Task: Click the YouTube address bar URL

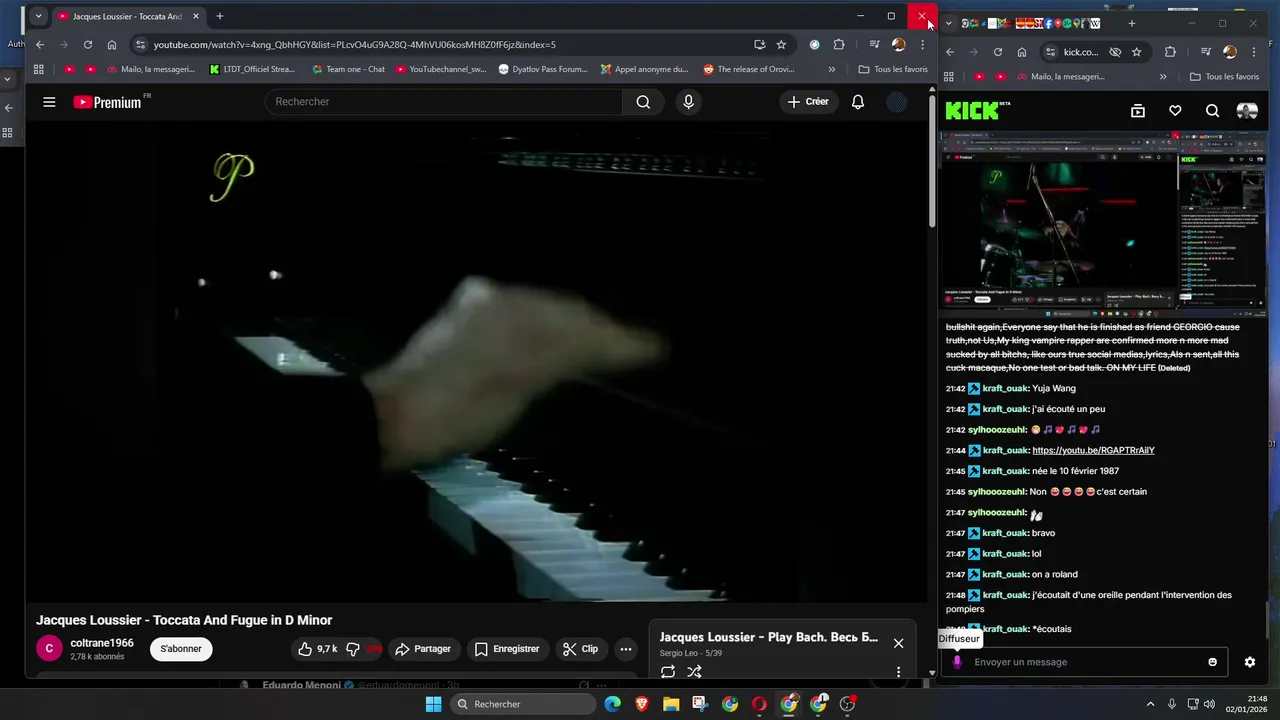Action: (x=355, y=44)
